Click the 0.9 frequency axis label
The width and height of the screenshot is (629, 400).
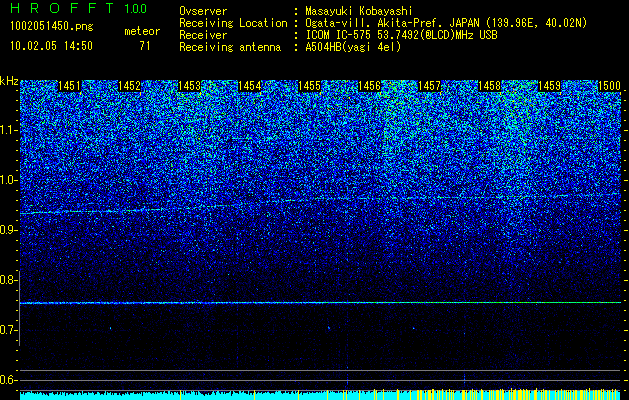8,230
